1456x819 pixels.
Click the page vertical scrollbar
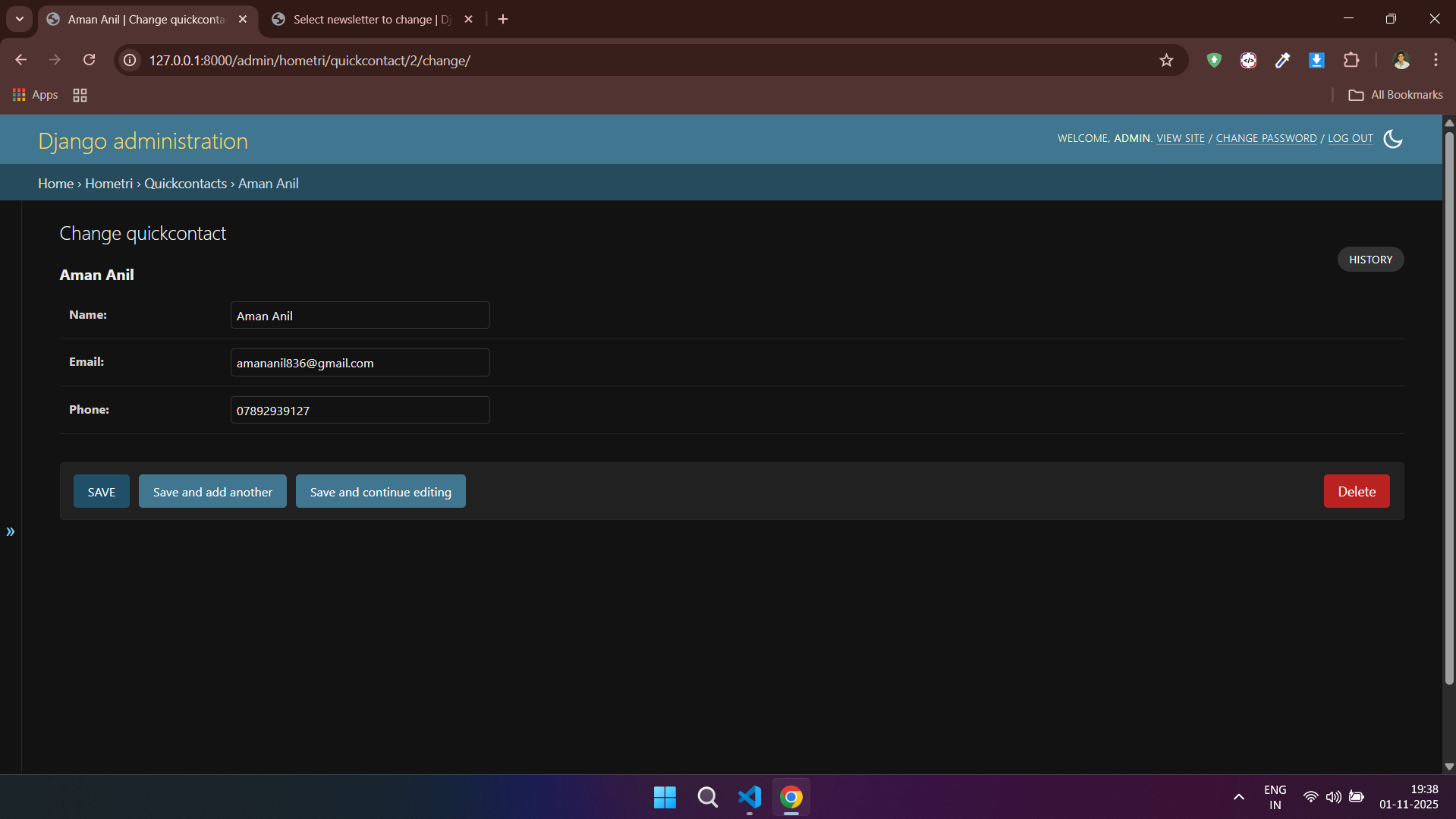pyautogui.click(x=1449, y=410)
